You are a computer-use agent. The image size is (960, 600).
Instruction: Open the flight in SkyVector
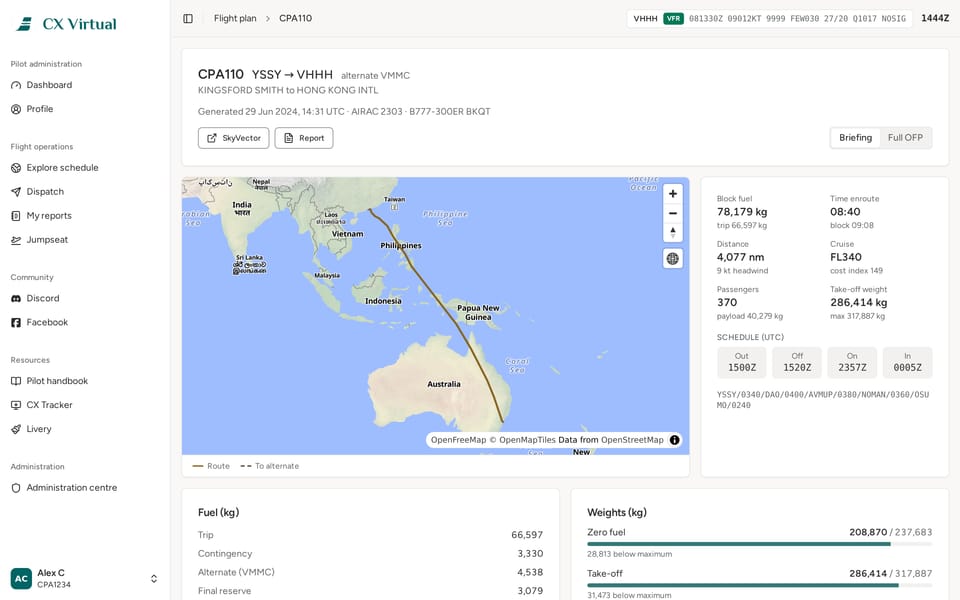click(233, 138)
